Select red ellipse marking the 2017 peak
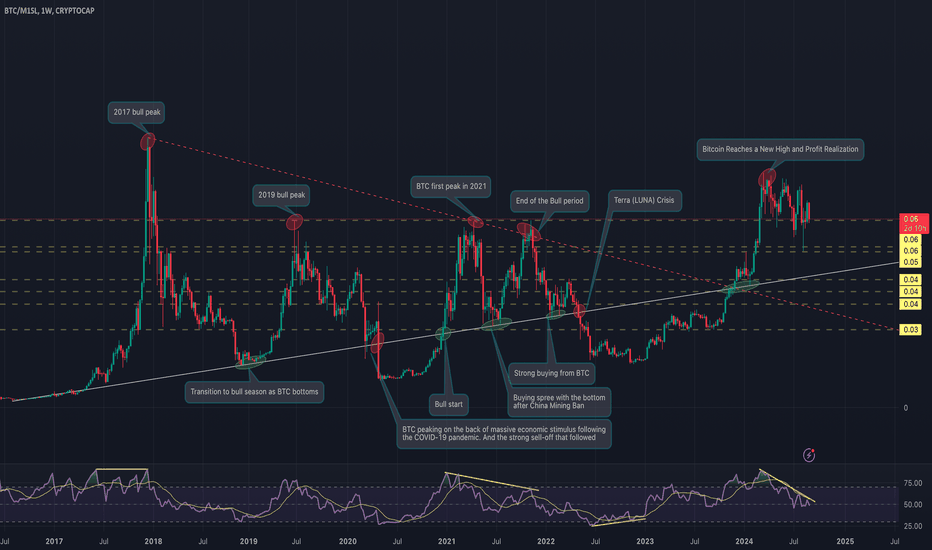Image resolution: width=932 pixels, height=550 pixels. click(x=147, y=142)
